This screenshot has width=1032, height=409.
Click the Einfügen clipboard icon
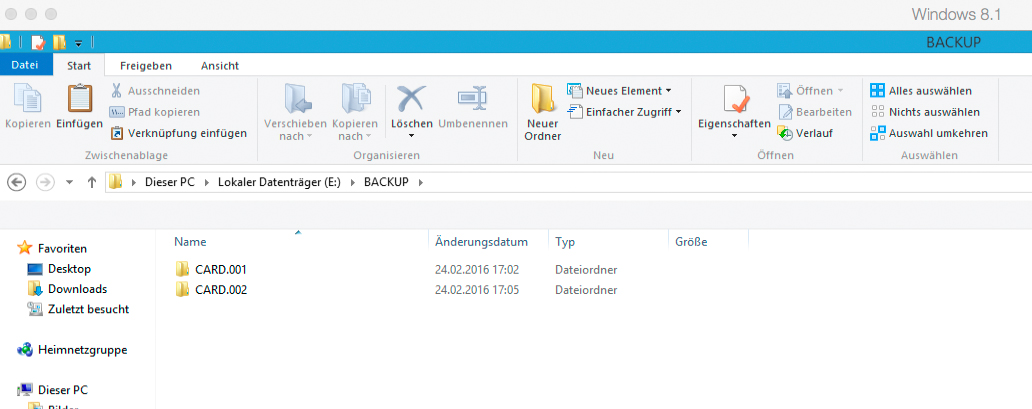coord(79,100)
